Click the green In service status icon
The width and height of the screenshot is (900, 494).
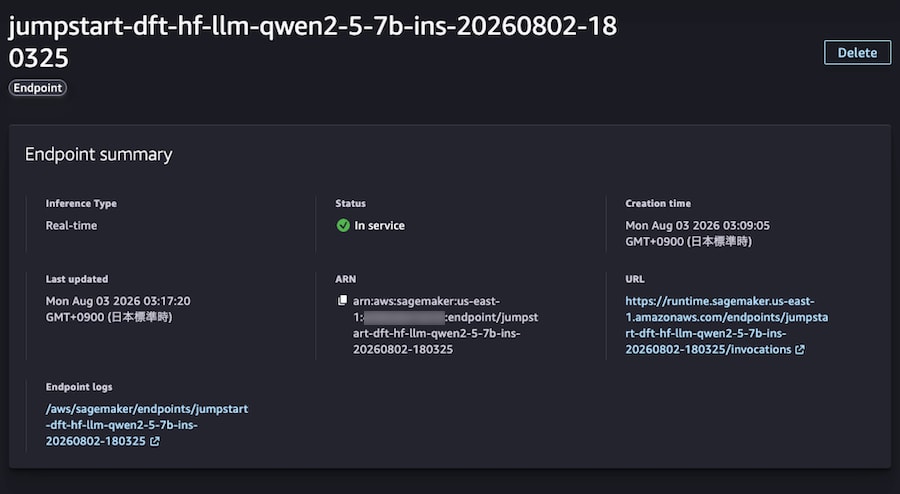click(x=343, y=225)
